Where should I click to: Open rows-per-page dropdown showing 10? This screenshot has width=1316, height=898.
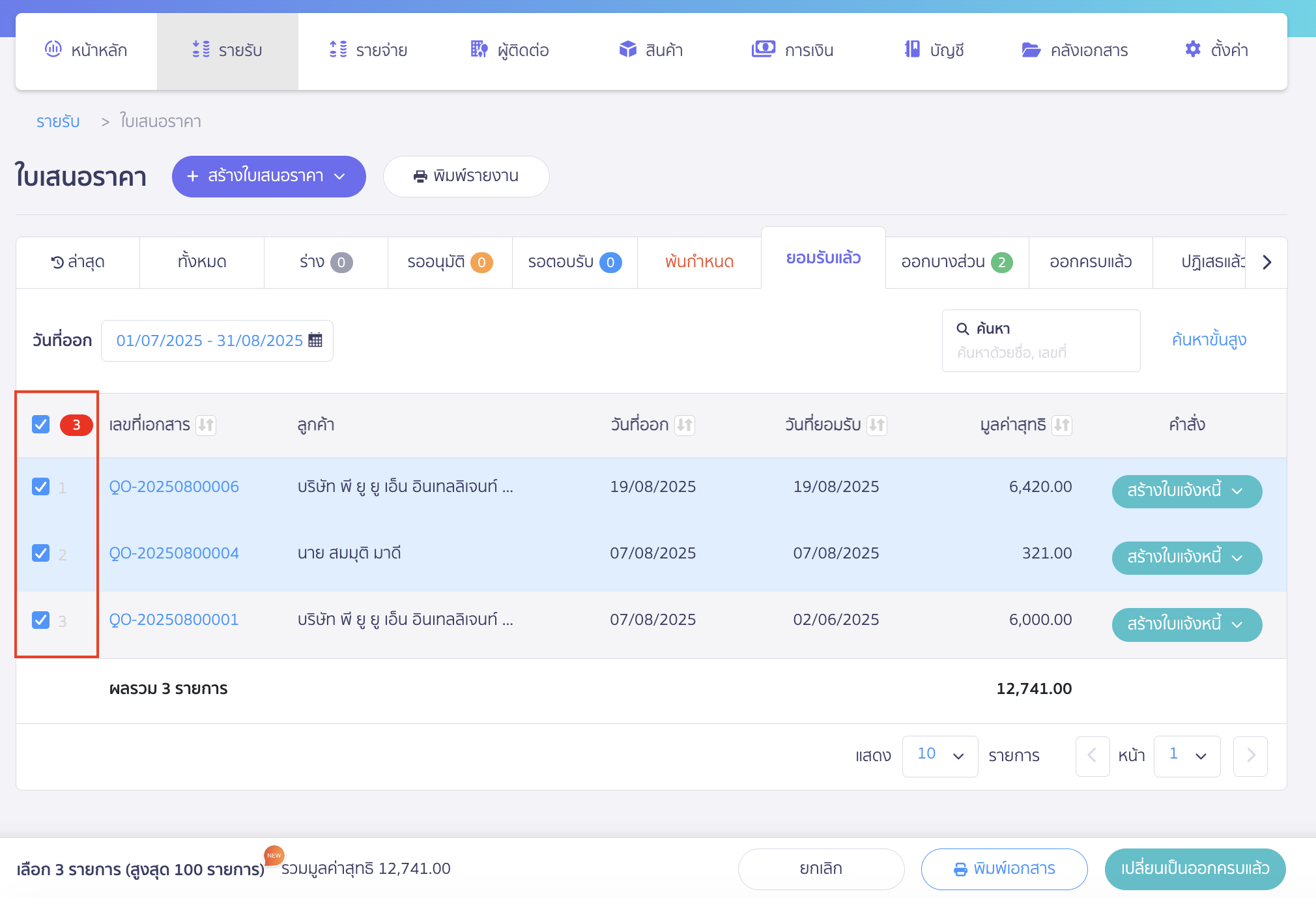pos(939,755)
